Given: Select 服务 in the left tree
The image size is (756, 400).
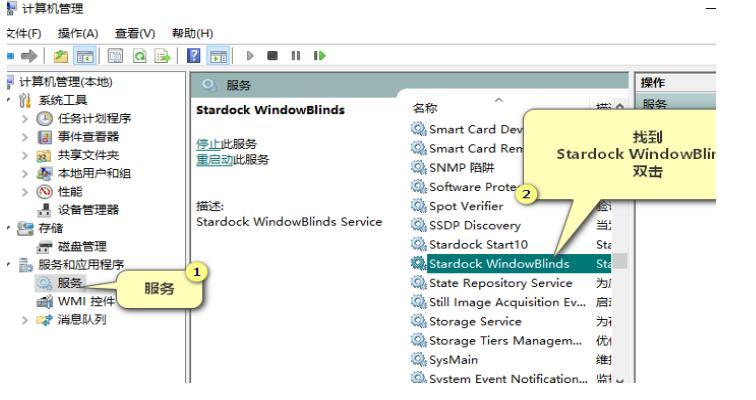Looking at the screenshot, I should click(x=69, y=283).
